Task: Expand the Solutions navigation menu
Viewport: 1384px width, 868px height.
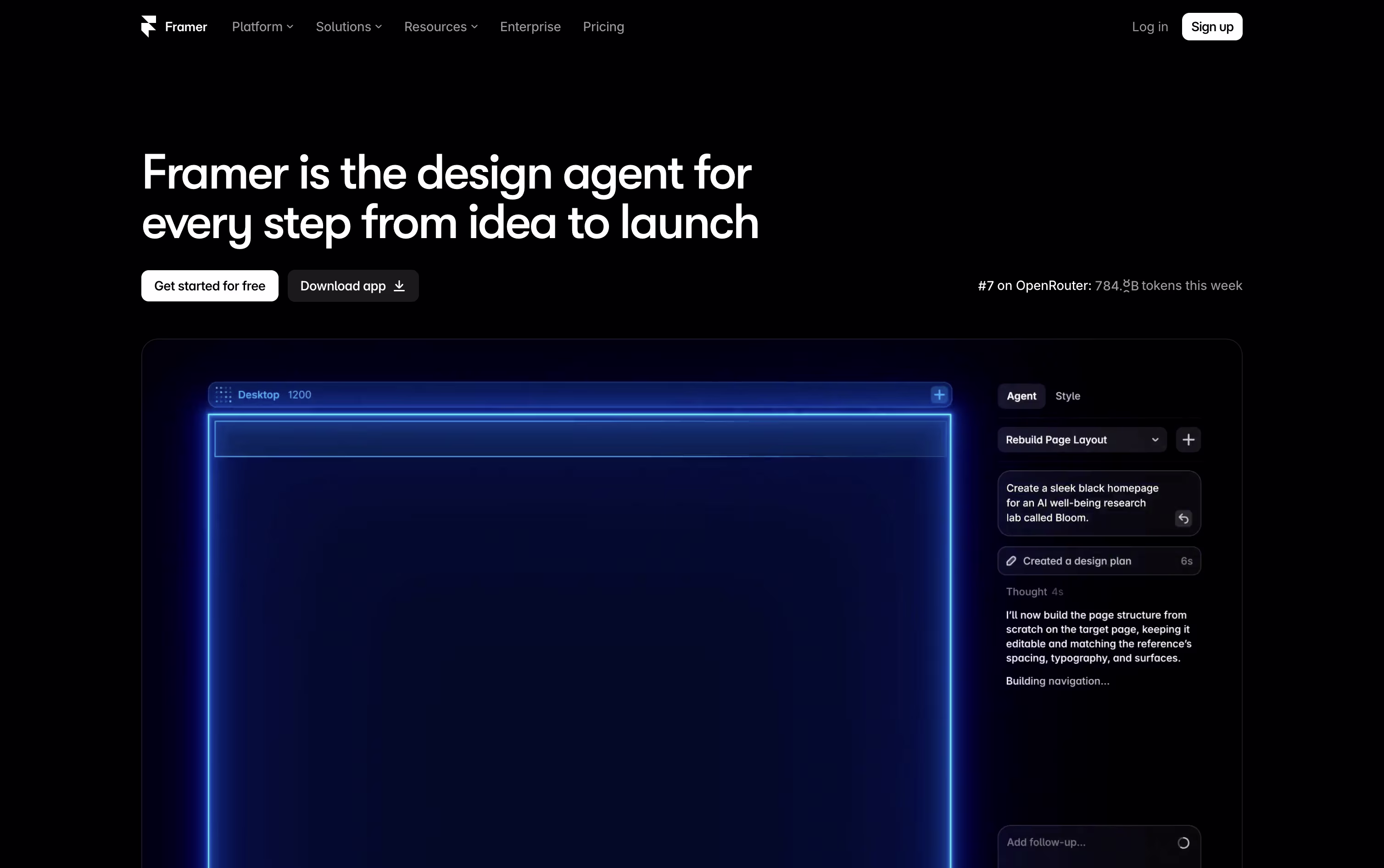Action: (x=348, y=27)
